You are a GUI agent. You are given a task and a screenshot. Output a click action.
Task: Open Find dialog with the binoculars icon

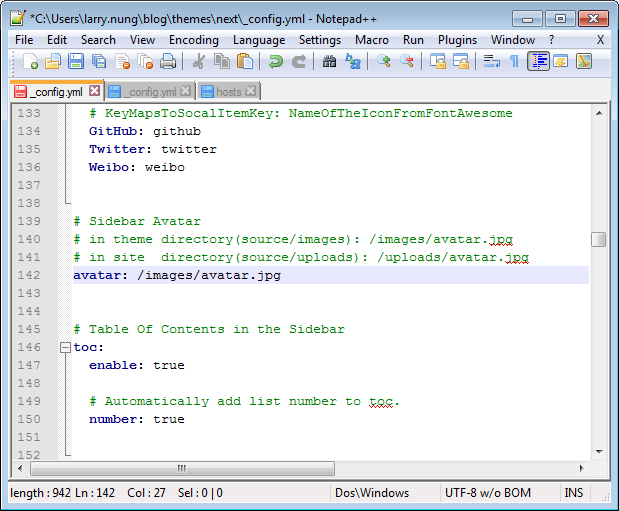point(329,62)
